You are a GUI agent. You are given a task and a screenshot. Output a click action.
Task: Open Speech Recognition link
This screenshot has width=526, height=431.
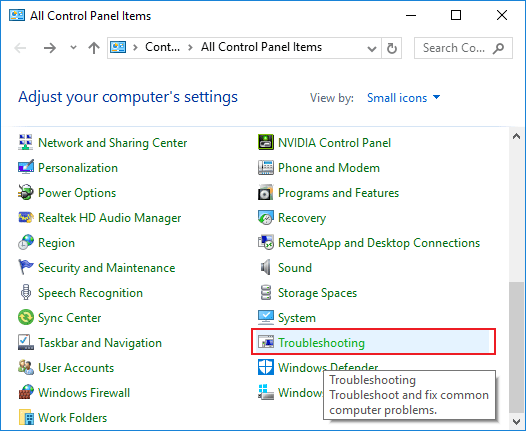click(x=90, y=293)
